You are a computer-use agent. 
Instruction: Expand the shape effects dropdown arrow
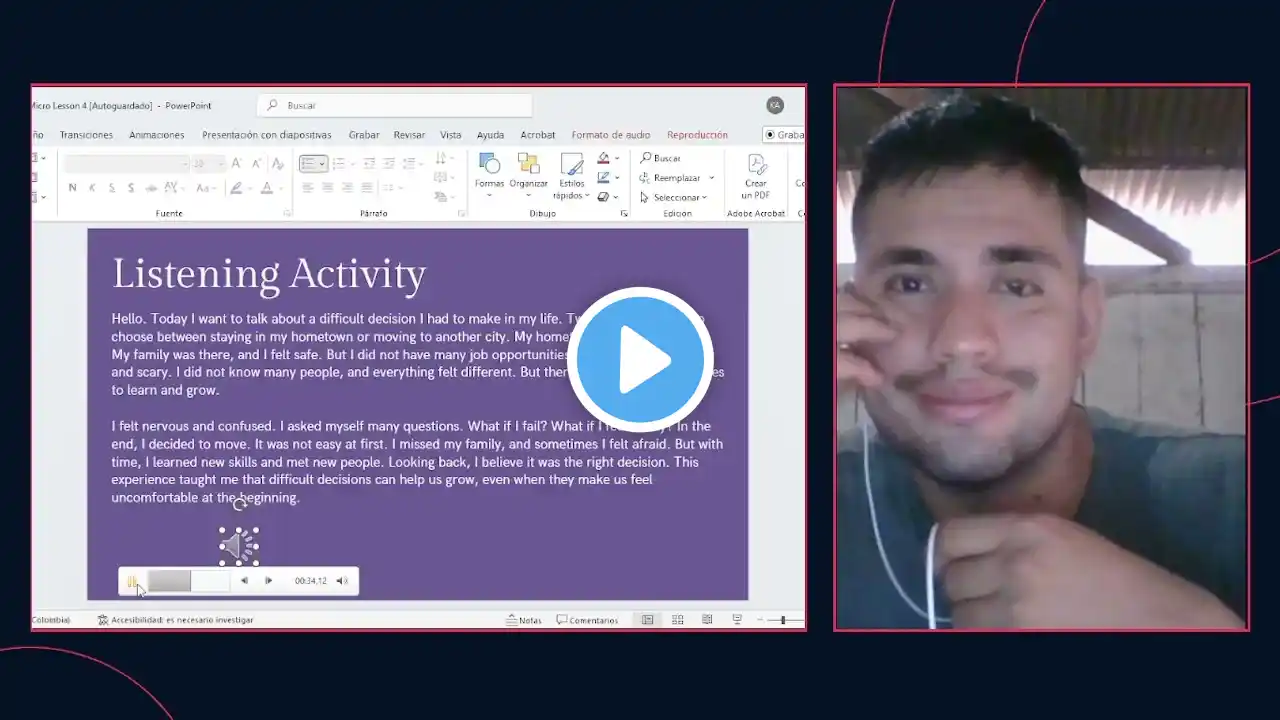(615, 197)
